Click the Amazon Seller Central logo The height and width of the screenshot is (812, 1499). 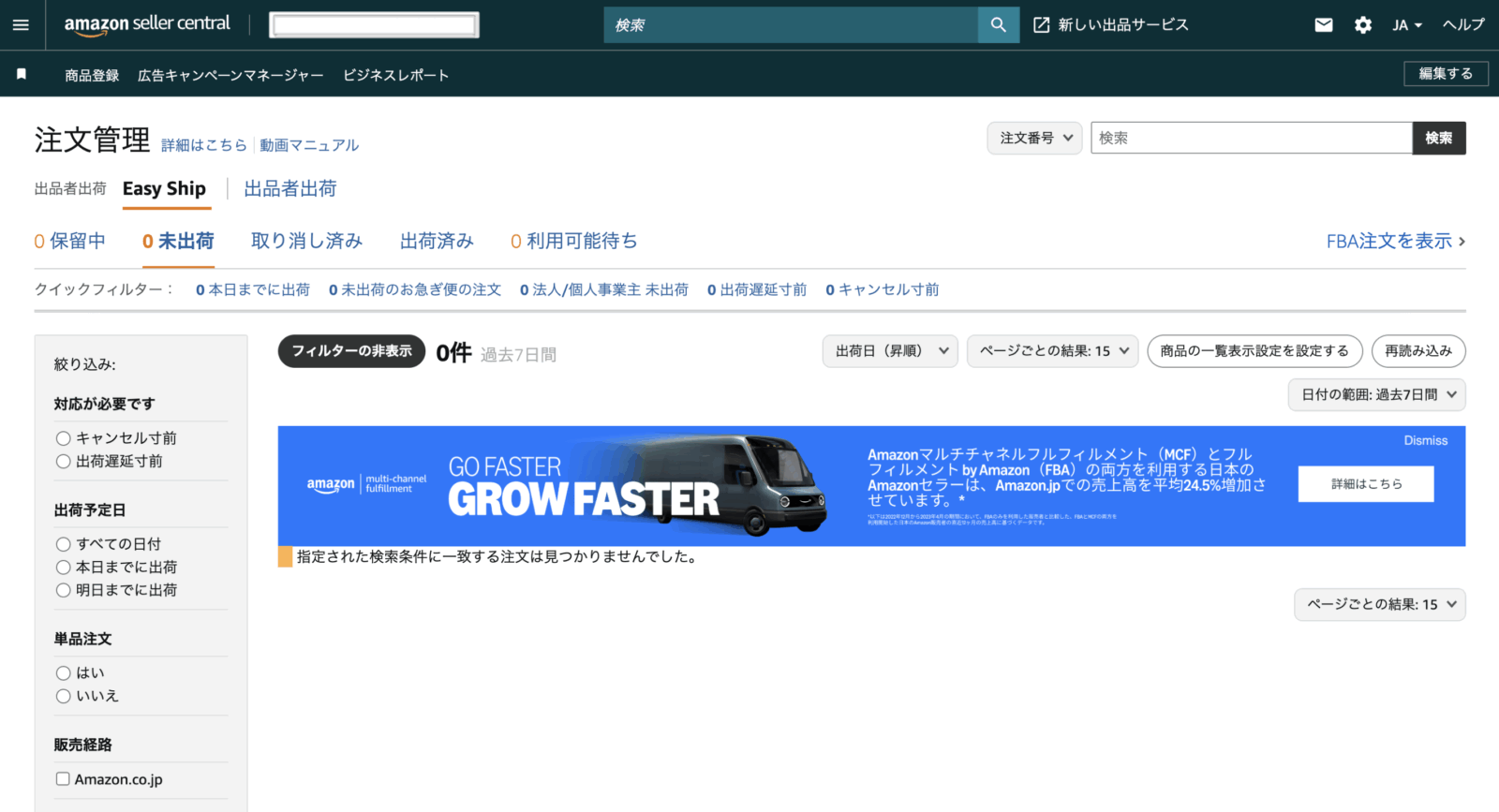coord(147,24)
